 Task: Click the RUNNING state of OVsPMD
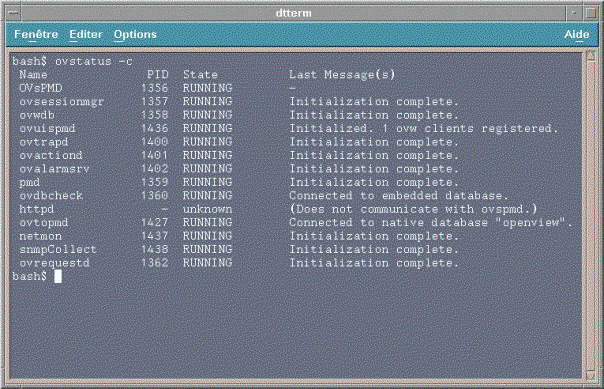point(207,88)
